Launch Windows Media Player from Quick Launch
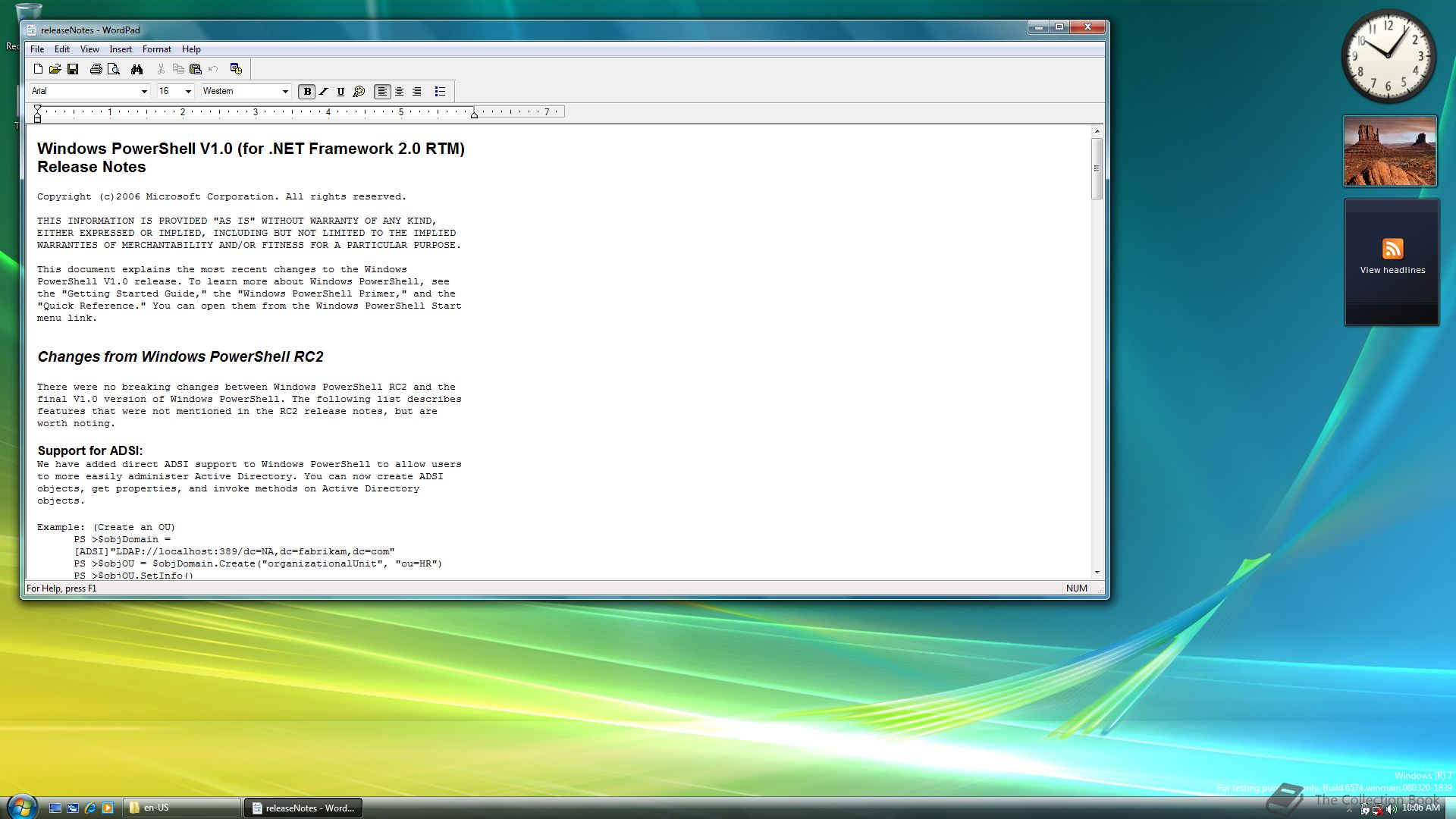This screenshot has width=1456, height=819. click(108, 808)
